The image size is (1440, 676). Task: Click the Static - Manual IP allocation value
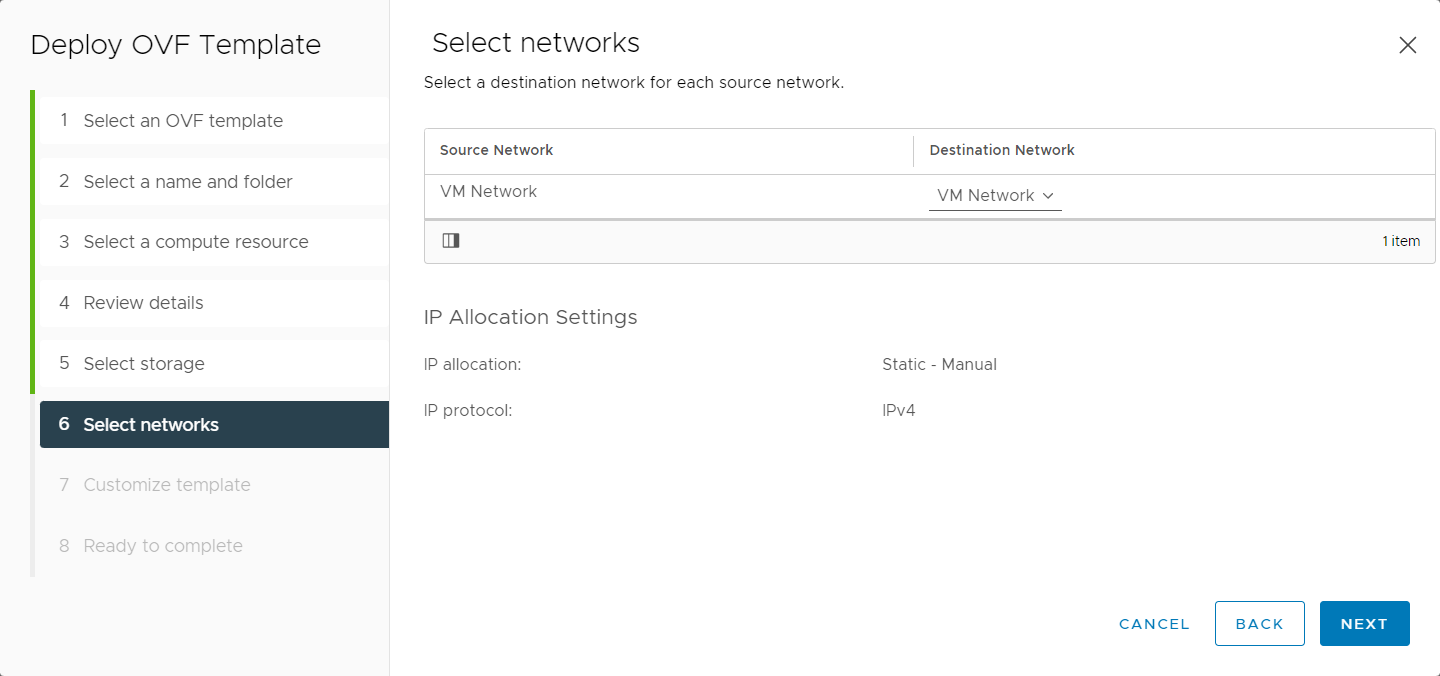tap(939, 364)
